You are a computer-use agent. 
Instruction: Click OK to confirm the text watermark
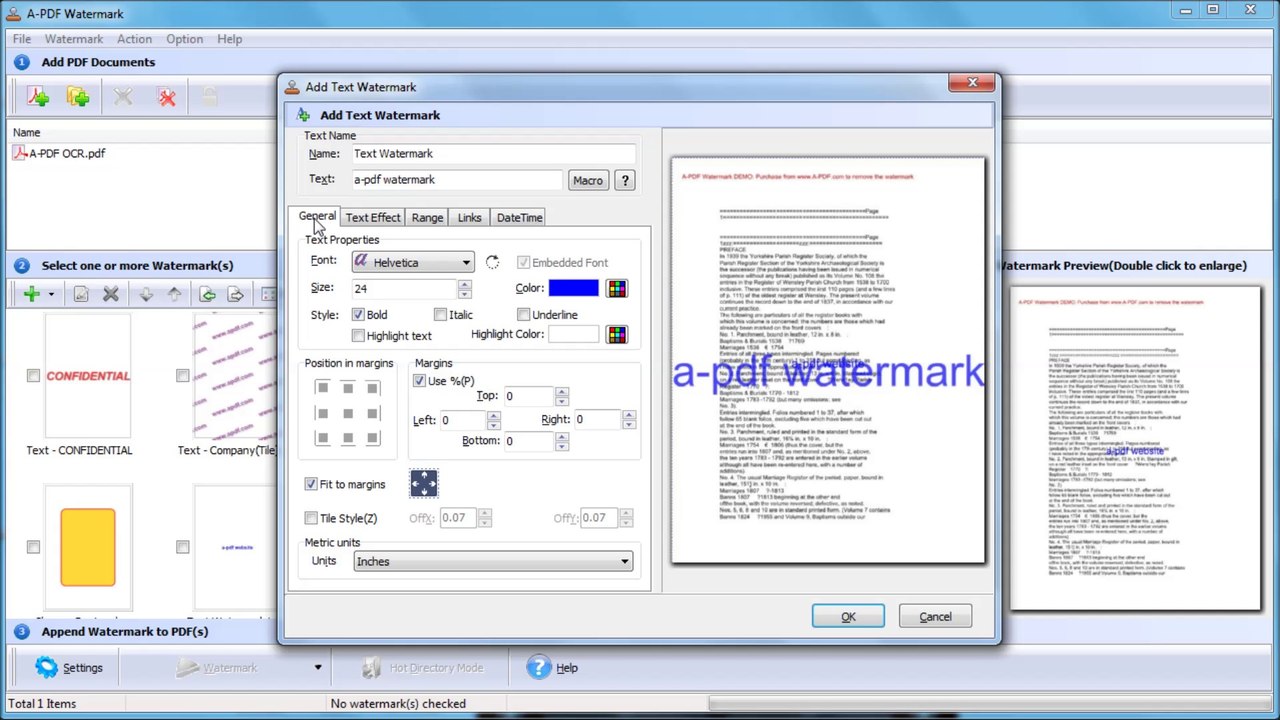(x=848, y=617)
